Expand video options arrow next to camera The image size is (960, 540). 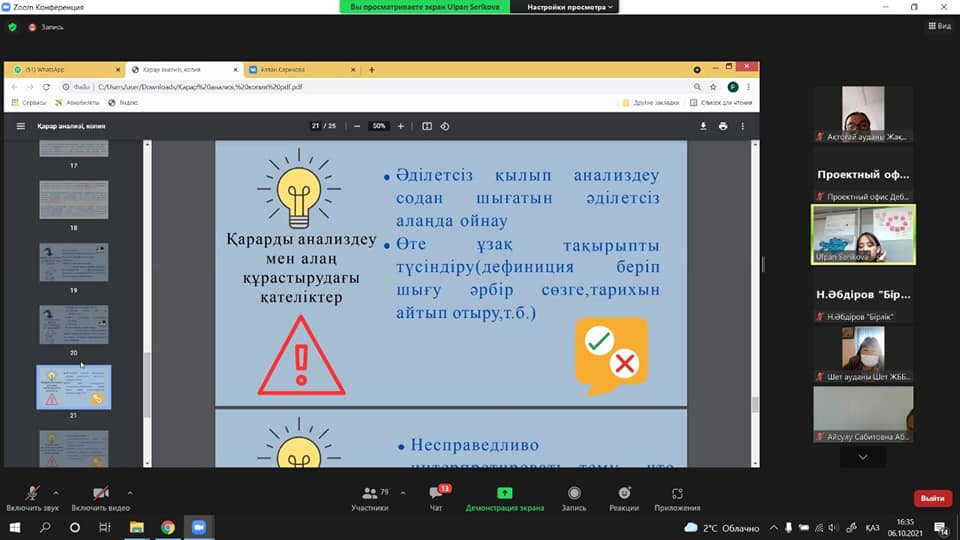(x=130, y=492)
